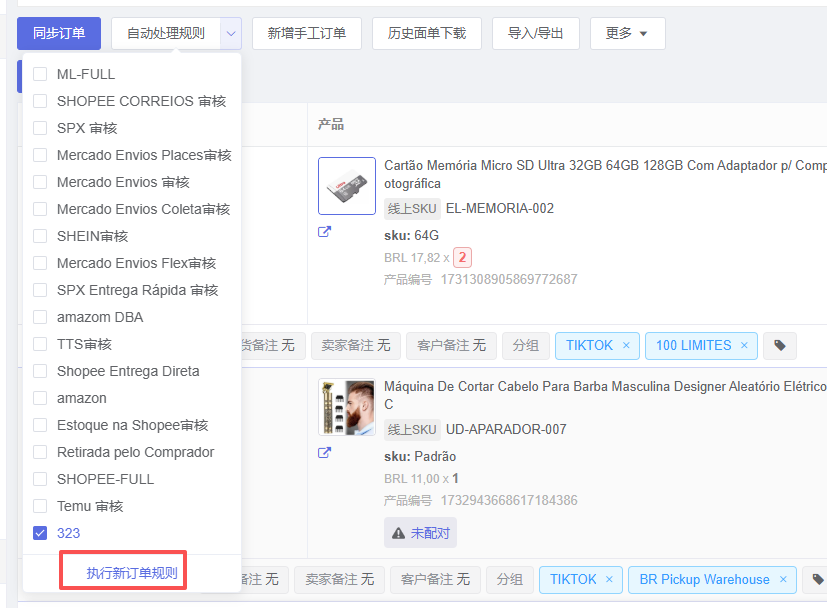The image size is (827, 608).
Task: Open external link icon under hair clipper thumbnail
Action: (x=324, y=453)
